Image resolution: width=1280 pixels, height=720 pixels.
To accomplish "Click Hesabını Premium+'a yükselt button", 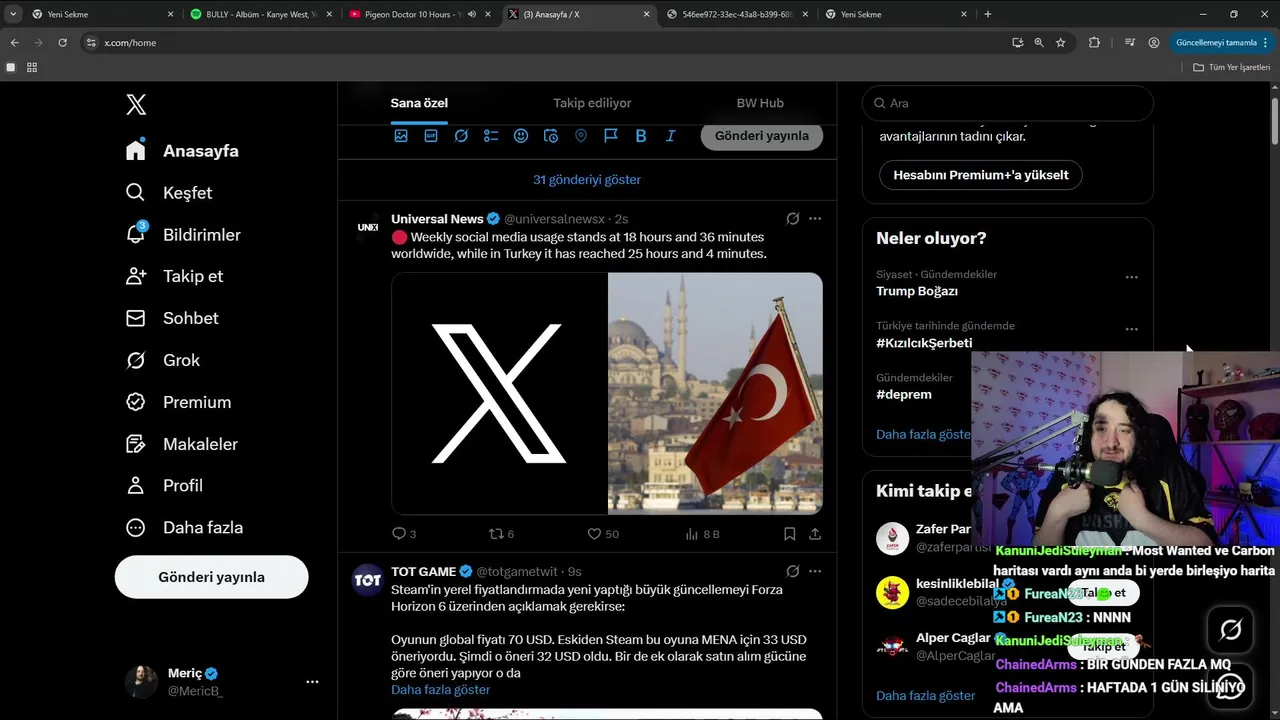I will 981,175.
